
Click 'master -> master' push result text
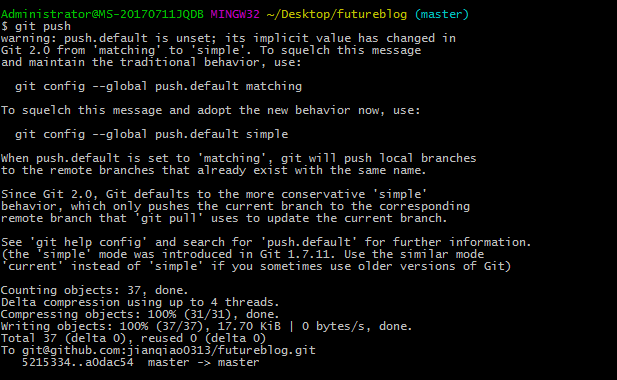point(203,362)
